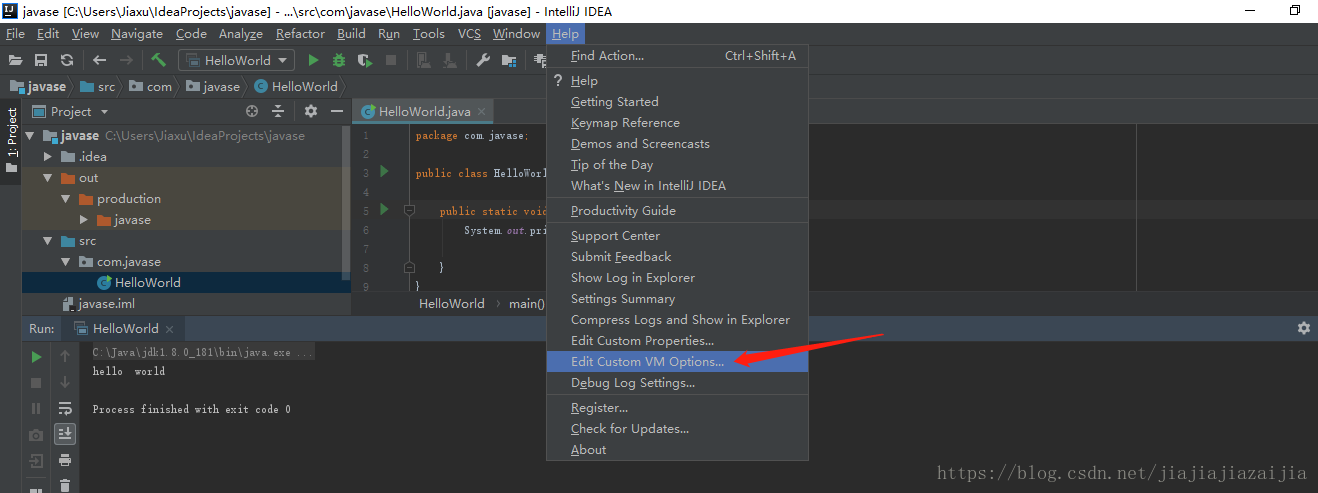This screenshot has width=1318, height=493.
Task: Open the HelloWorld run configuration dropdown
Action: [237, 60]
